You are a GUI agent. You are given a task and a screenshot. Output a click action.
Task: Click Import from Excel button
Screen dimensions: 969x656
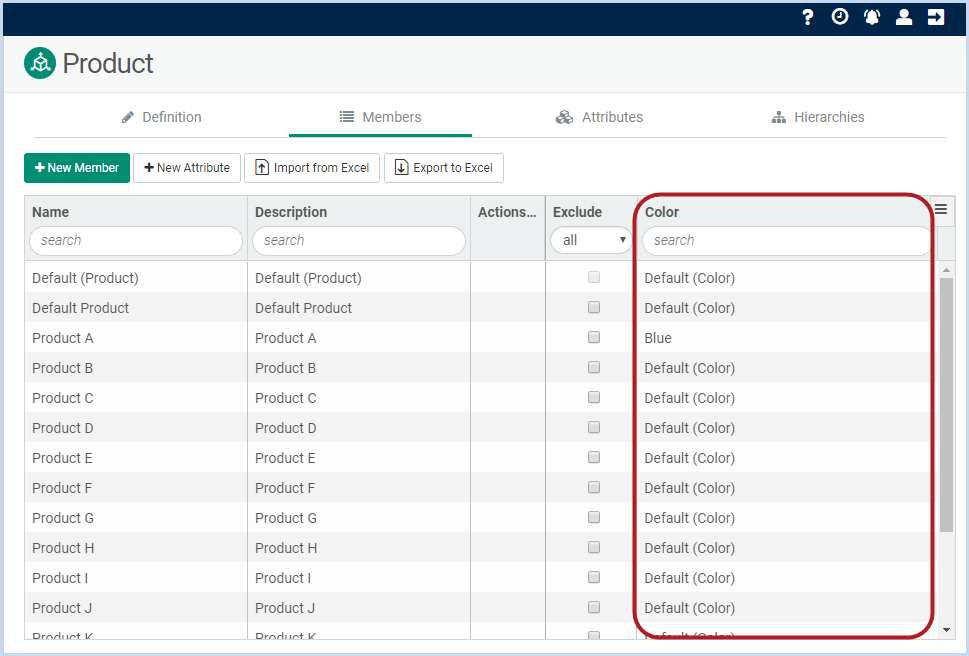point(312,168)
